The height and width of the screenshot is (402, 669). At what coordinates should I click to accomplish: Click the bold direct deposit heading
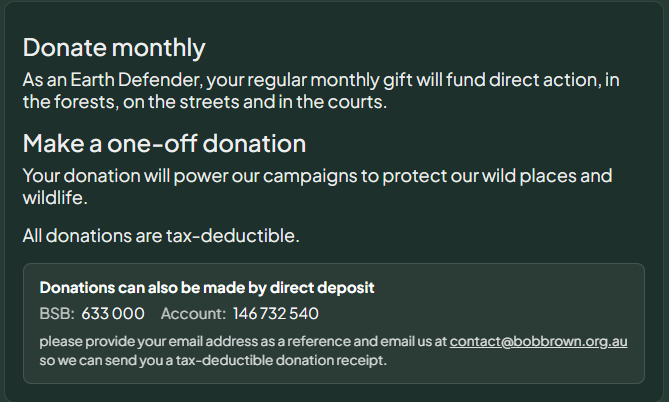(207, 288)
